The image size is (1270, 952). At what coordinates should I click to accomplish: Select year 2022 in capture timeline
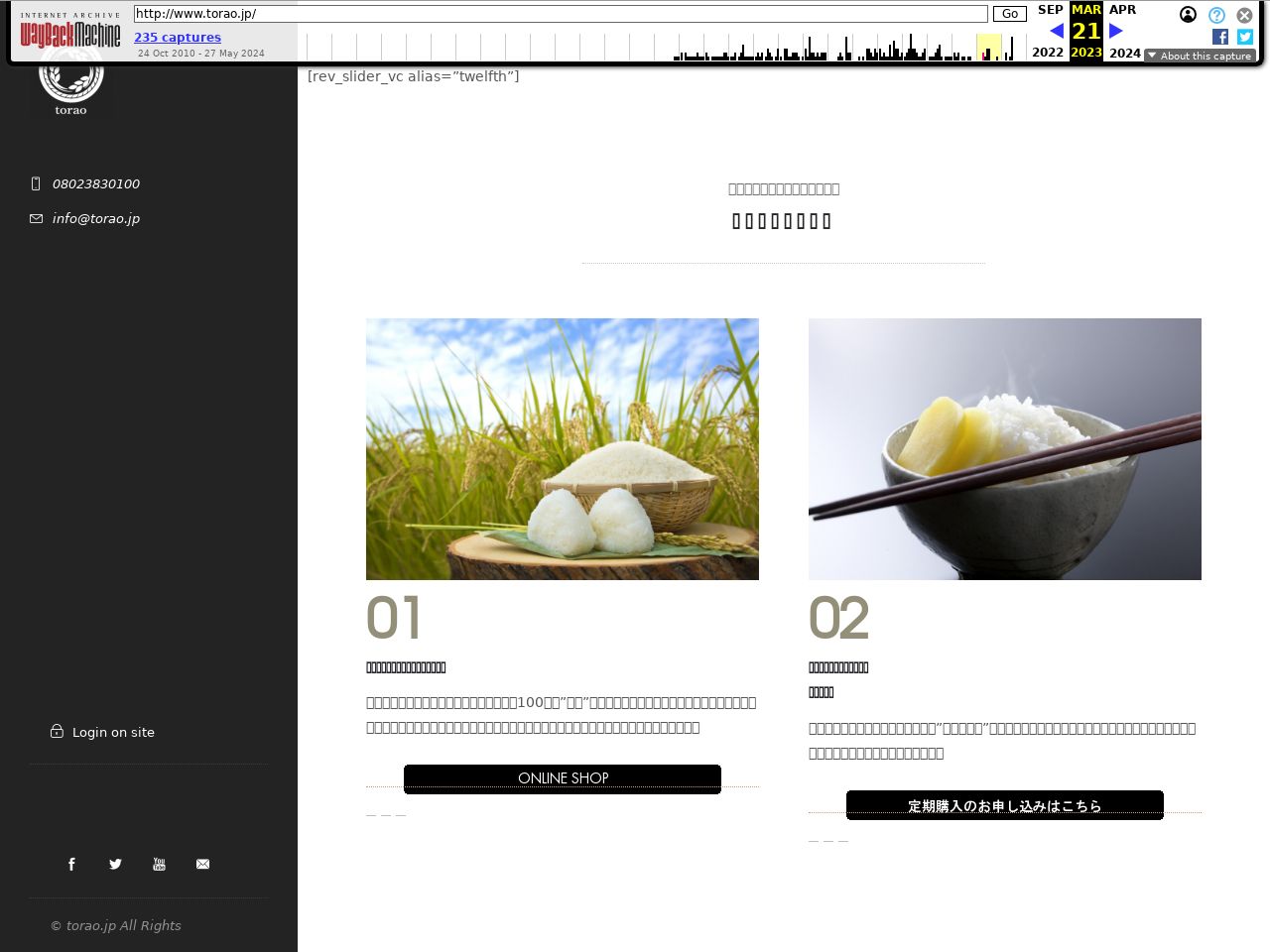pos(1048,53)
